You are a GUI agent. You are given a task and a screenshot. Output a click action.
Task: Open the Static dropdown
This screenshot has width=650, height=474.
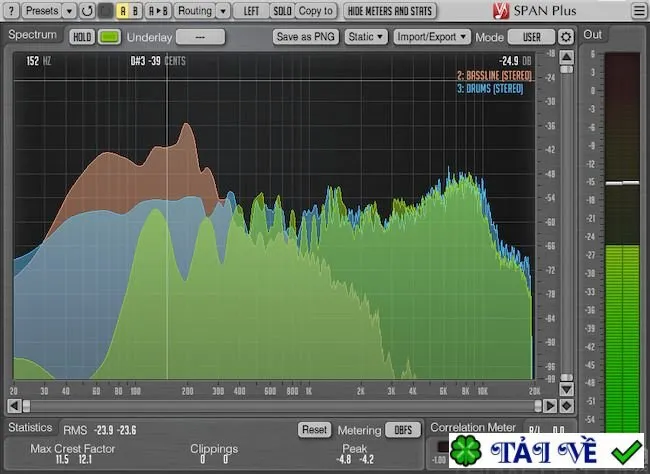click(366, 37)
